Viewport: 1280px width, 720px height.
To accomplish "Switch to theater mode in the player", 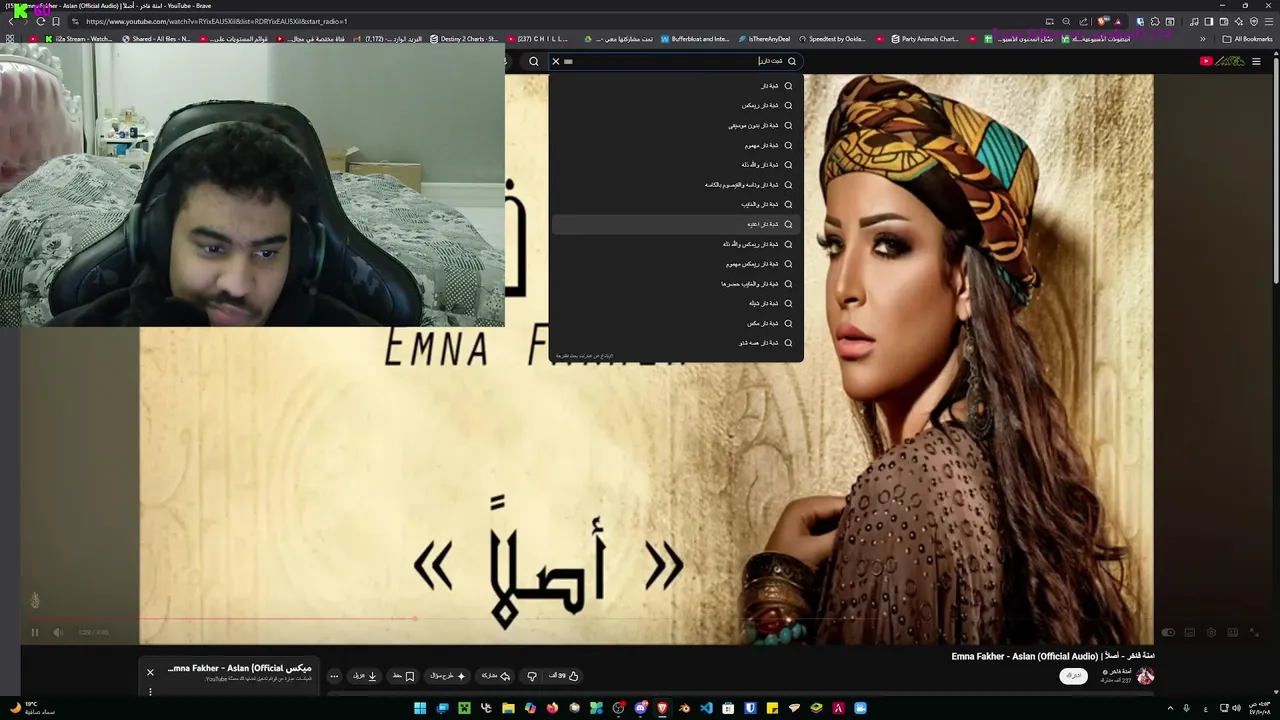I will (1232, 632).
